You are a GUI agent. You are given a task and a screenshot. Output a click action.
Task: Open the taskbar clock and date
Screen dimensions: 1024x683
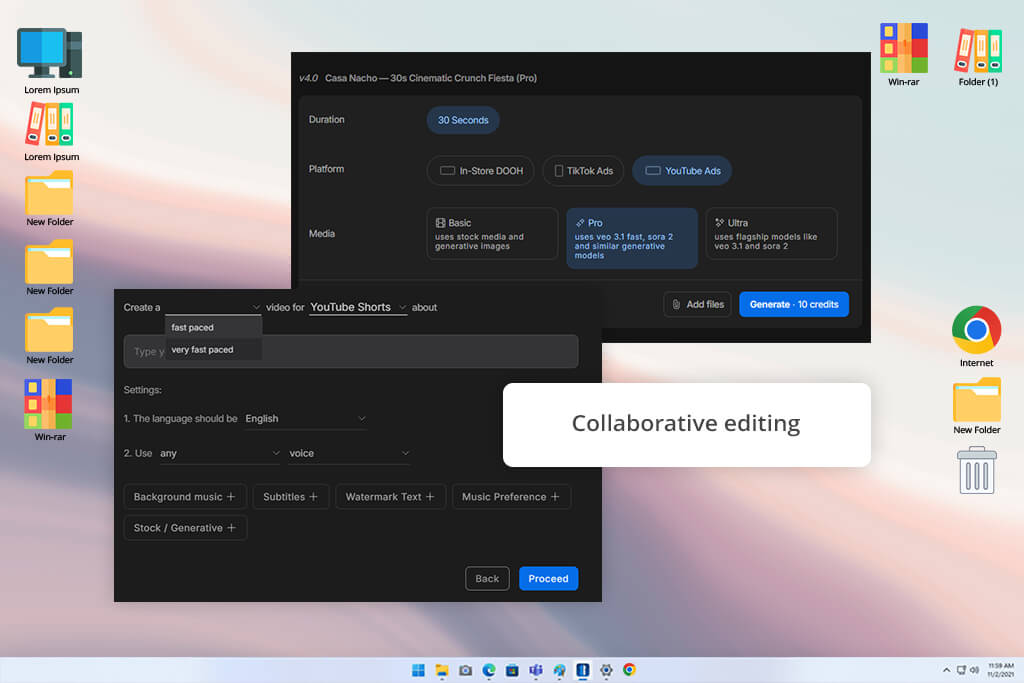[1000, 670]
